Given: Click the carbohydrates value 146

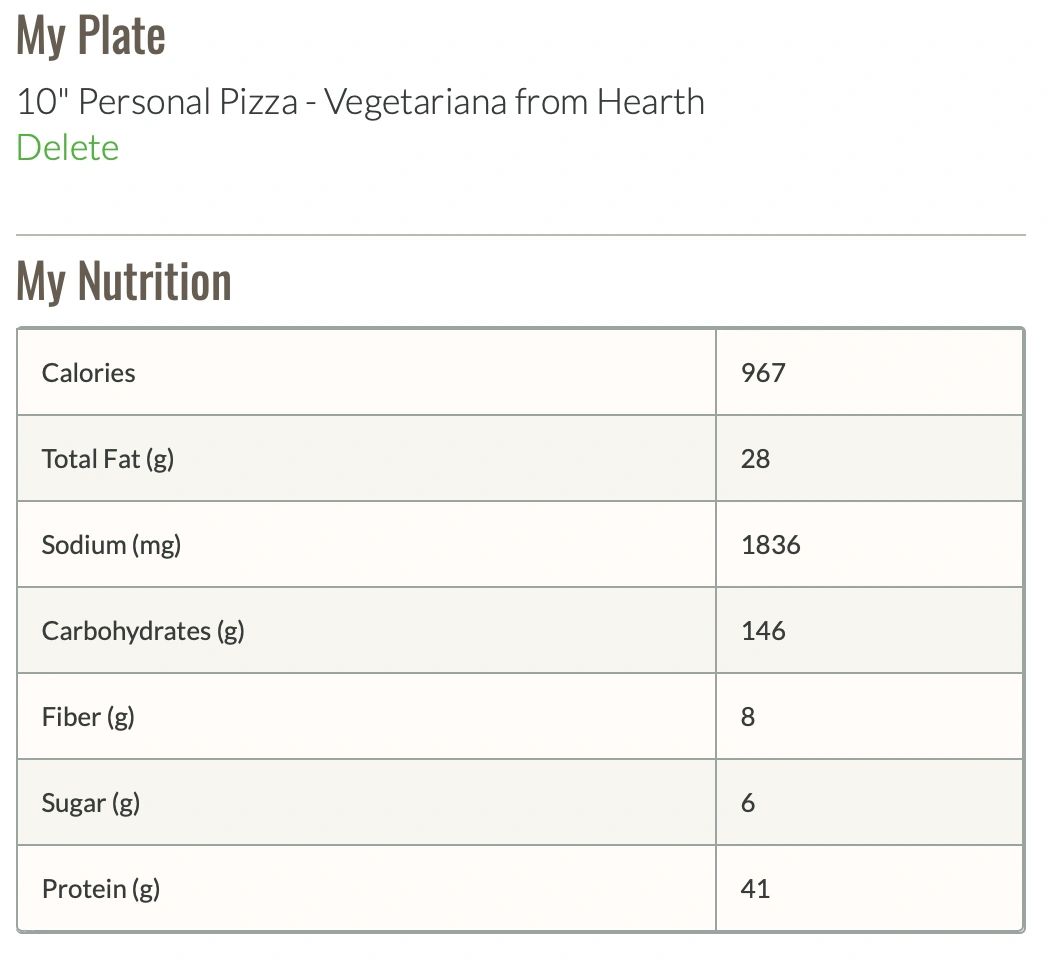Looking at the screenshot, I should (x=763, y=631).
